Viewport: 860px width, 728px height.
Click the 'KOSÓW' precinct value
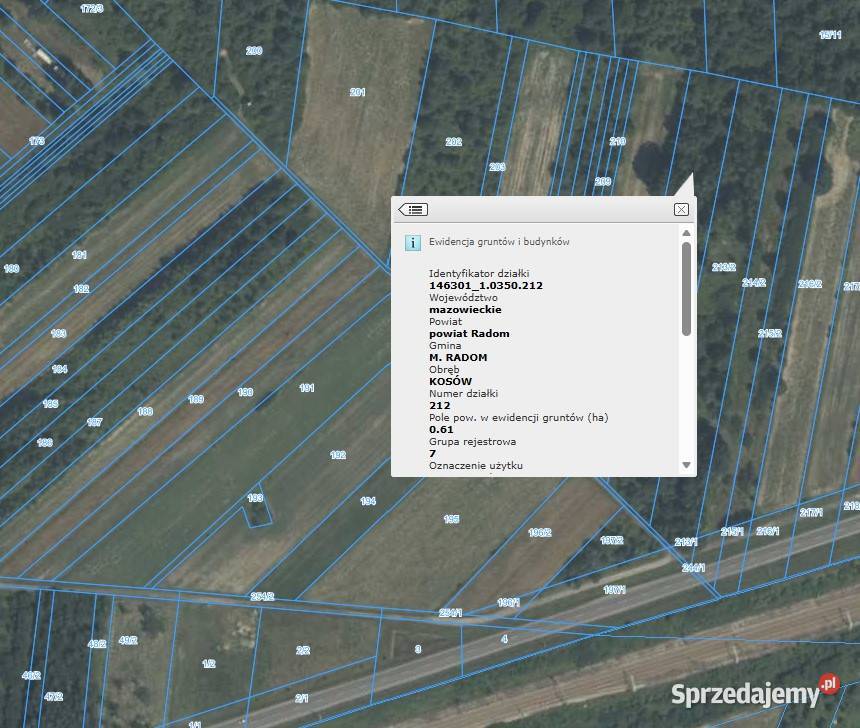point(450,382)
